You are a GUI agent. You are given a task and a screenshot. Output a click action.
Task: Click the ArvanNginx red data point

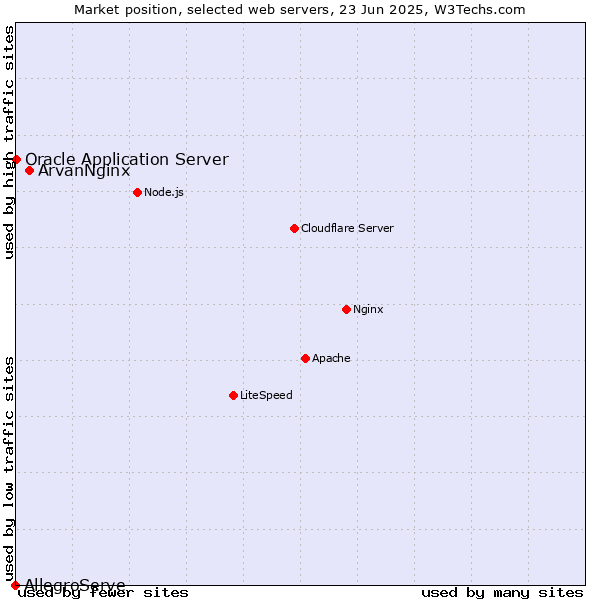[29, 171]
